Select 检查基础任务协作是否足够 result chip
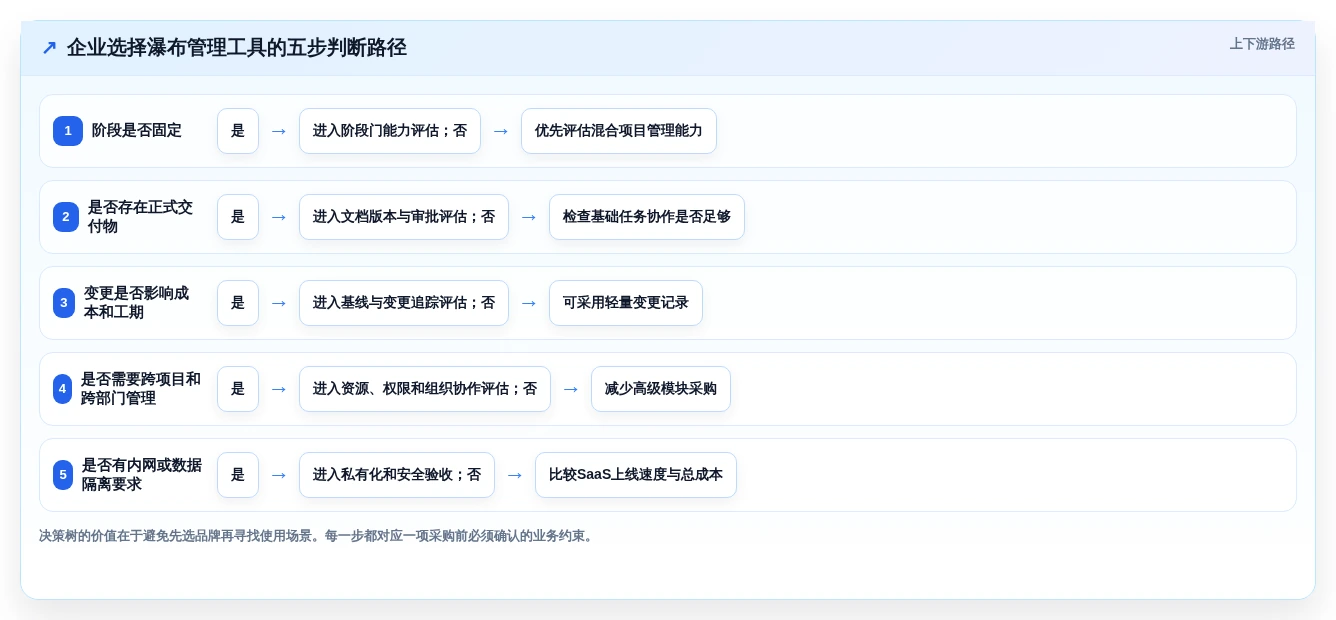The height and width of the screenshot is (620, 1336). point(647,217)
